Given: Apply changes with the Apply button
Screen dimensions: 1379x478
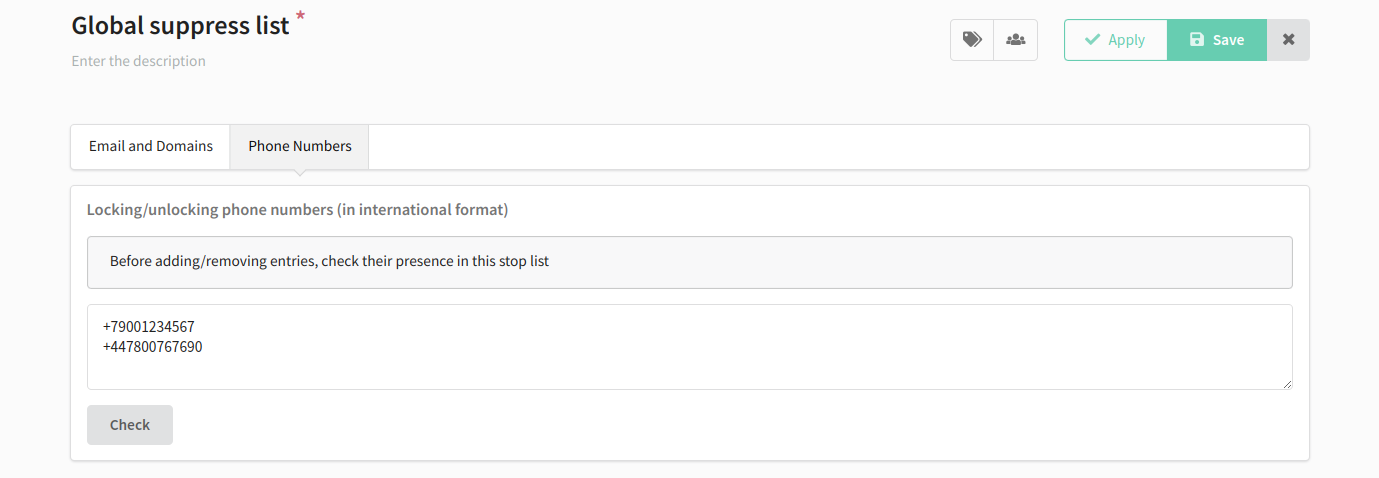Looking at the screenshot, I should click(1116, 40).
